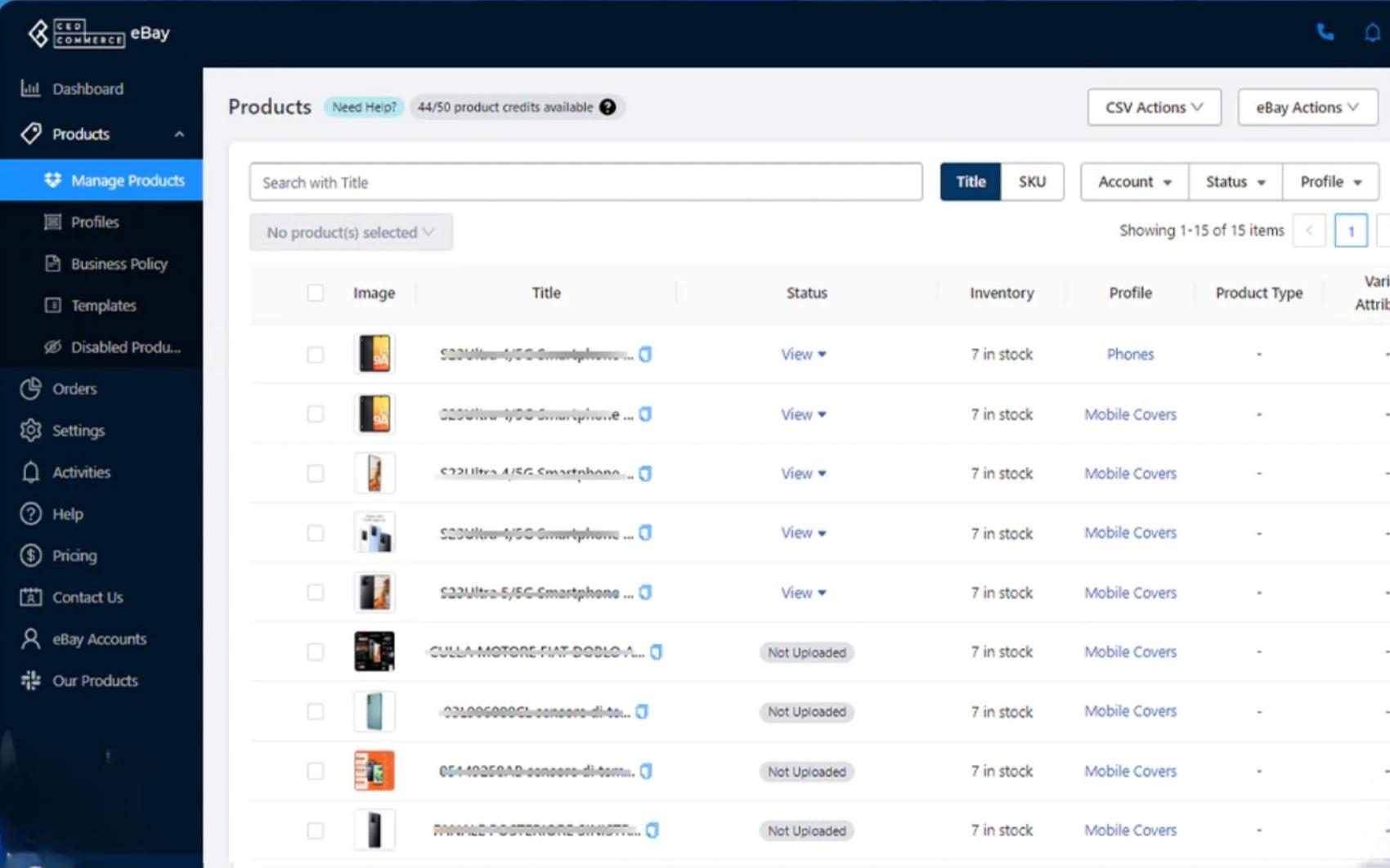Tick checkbox of third product row

coord(316,473)
